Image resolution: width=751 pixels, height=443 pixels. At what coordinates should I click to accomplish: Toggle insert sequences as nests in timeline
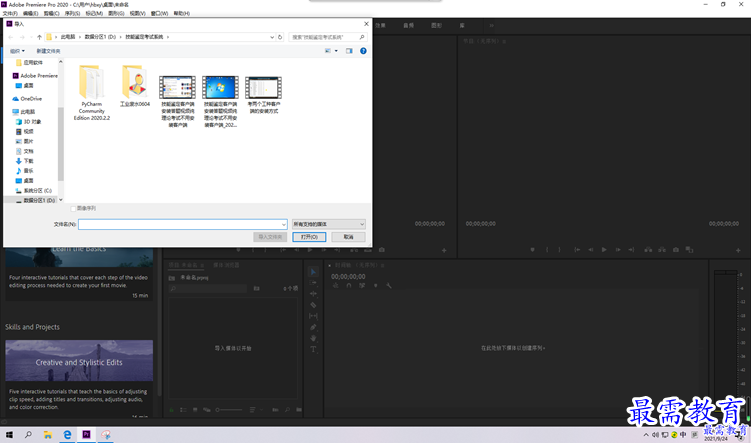tap(336, 285)
